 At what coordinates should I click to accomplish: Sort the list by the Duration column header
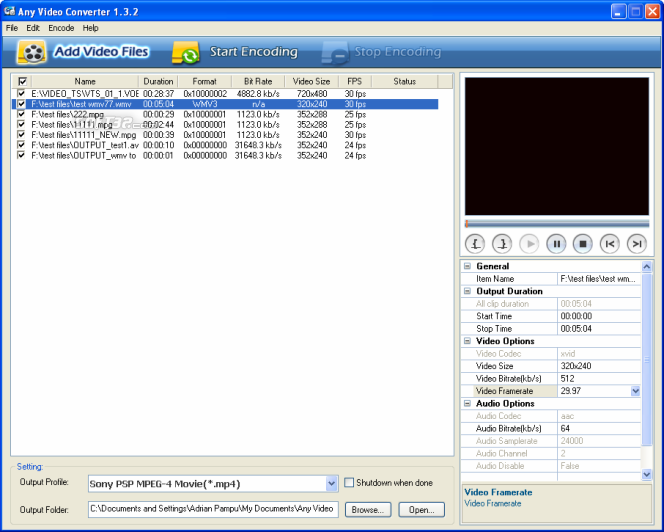158,81
